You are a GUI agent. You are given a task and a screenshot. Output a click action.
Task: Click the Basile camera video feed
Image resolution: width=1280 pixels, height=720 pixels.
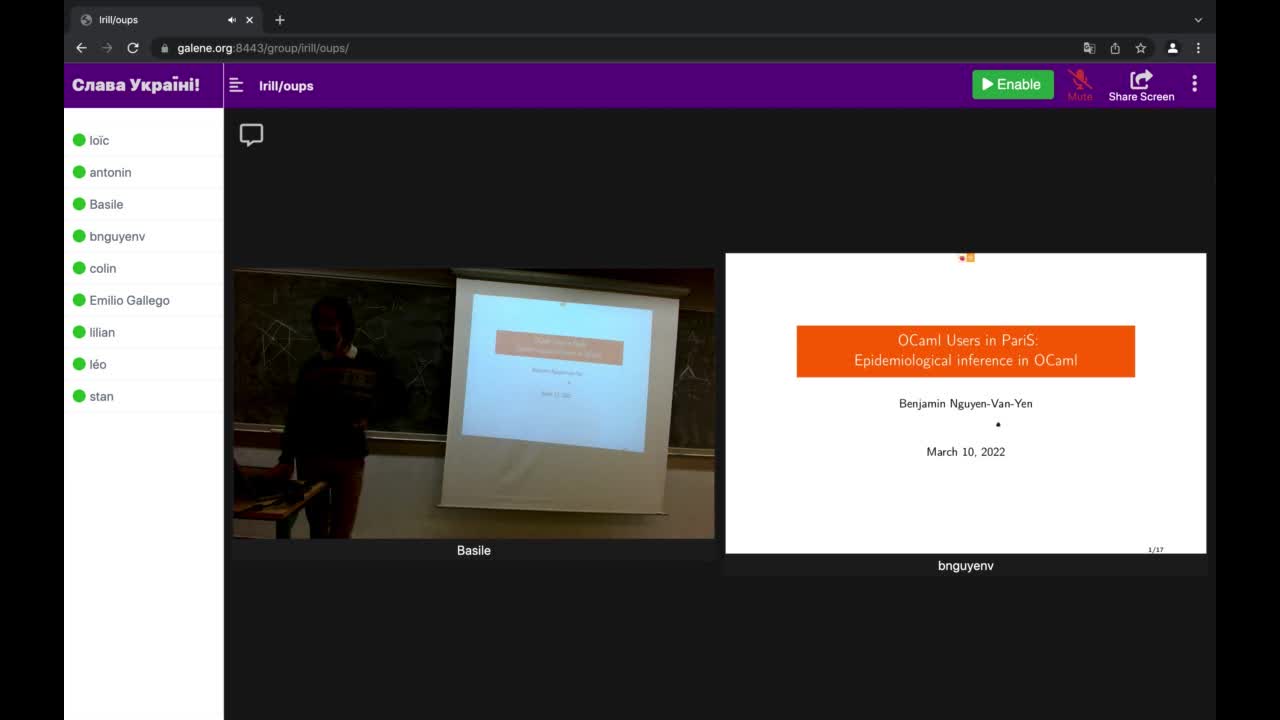474,403
